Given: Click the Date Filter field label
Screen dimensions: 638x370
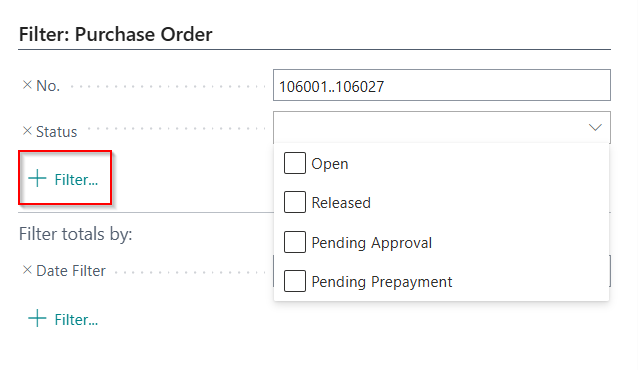Looking at the screenshot, I should [71, 271].
